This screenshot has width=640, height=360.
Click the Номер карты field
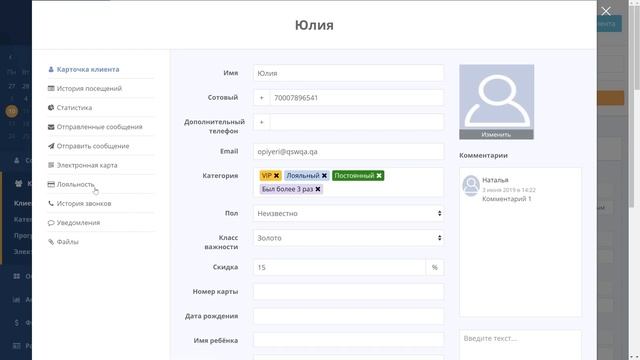coord(348,292)
